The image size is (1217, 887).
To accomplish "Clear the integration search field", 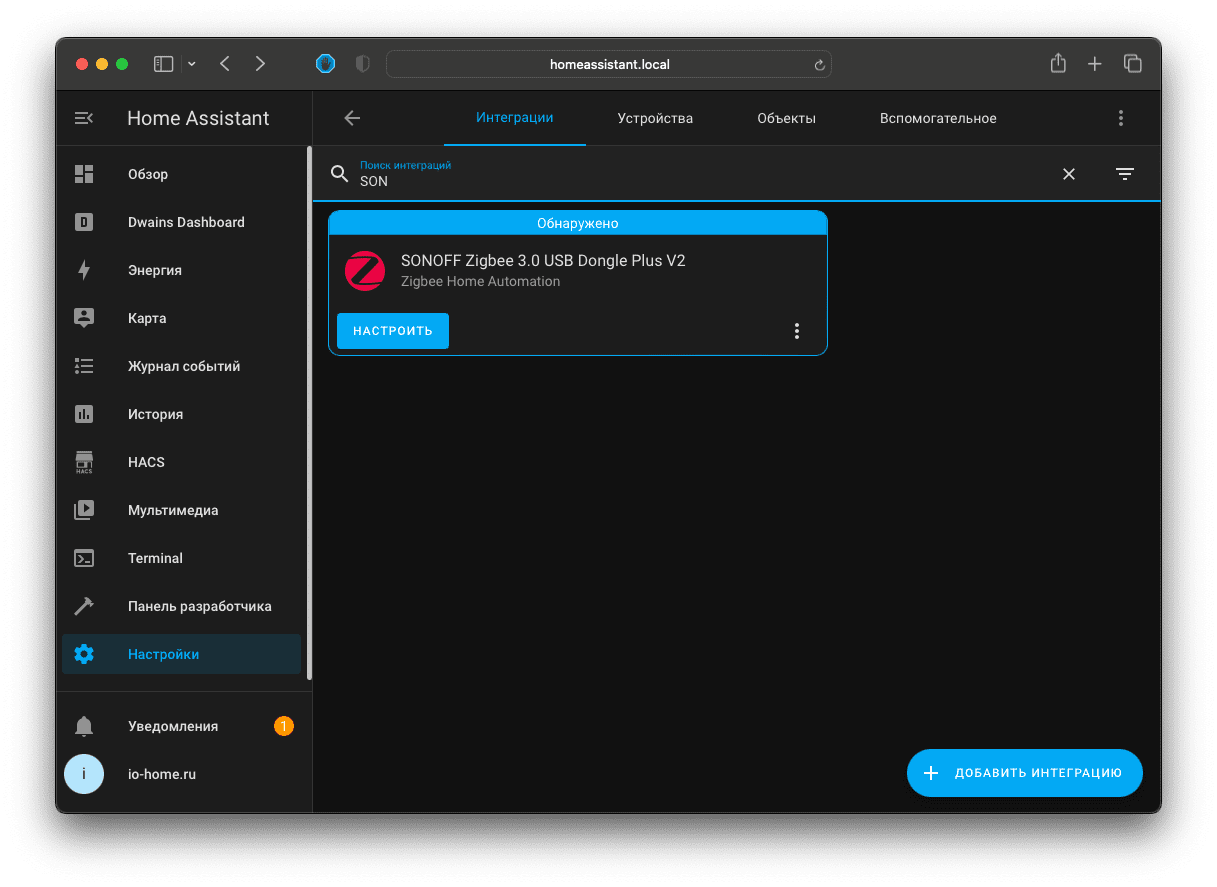I will point(1069,174).
